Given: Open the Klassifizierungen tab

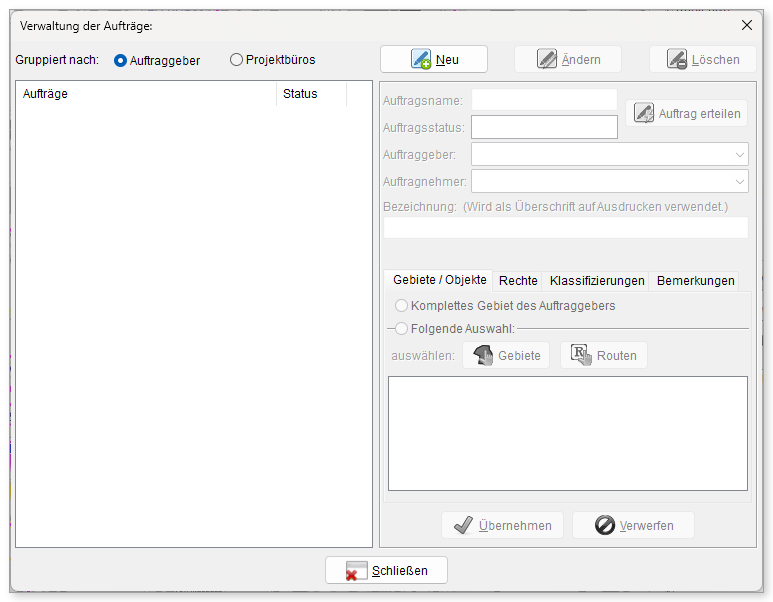Looking at the screenshot, I should click(597, 281).
